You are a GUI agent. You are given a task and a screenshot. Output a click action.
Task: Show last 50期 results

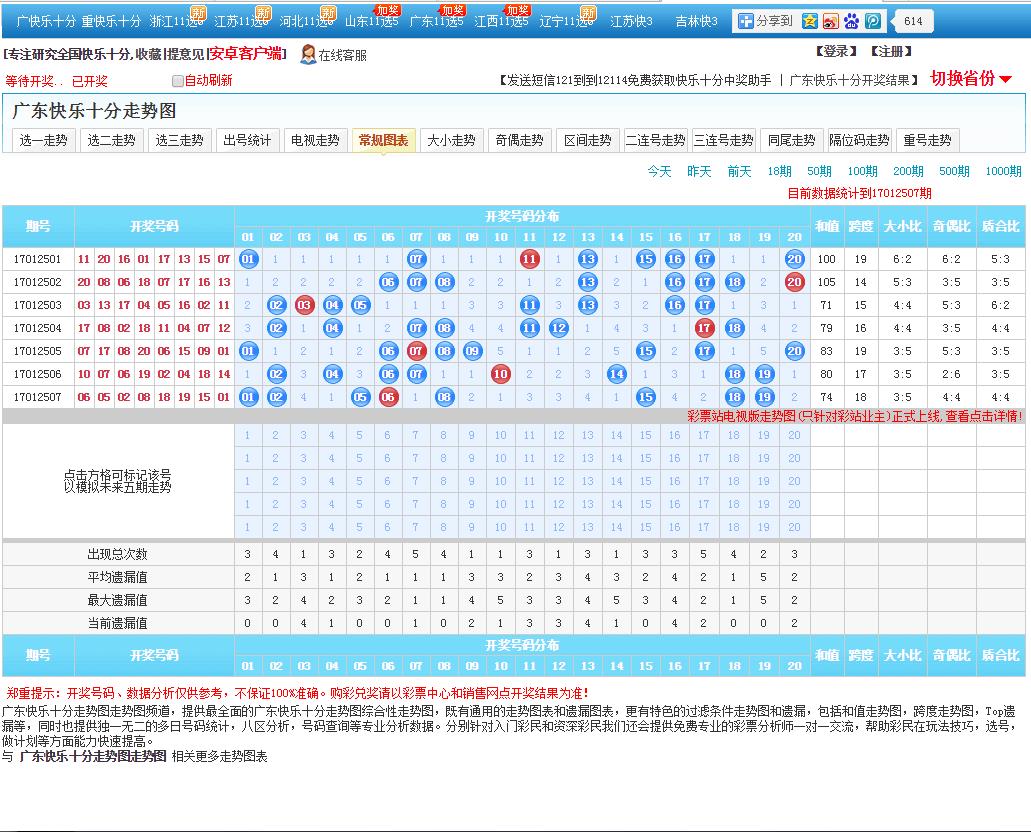(819, 171)
